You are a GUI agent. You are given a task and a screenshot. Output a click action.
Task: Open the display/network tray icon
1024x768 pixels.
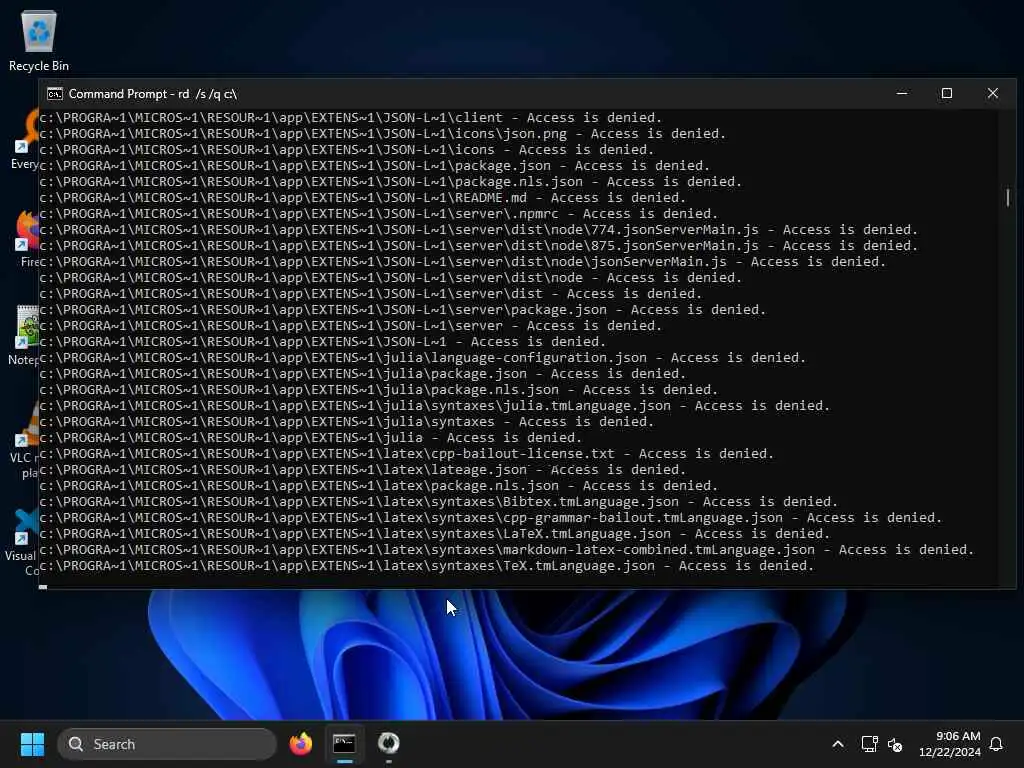(x=869, y=744)
